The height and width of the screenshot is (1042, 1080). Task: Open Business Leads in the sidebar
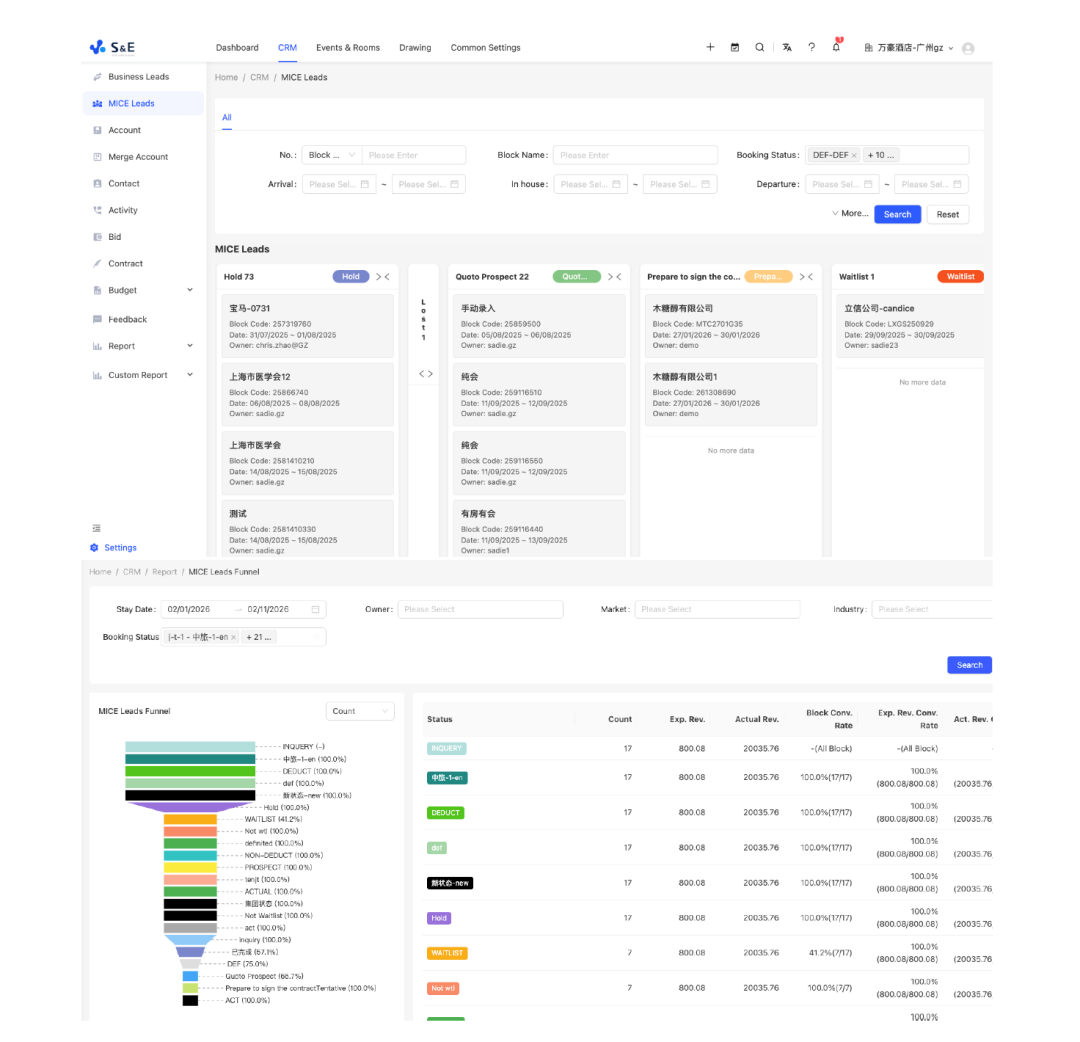(x=143, y=76)
